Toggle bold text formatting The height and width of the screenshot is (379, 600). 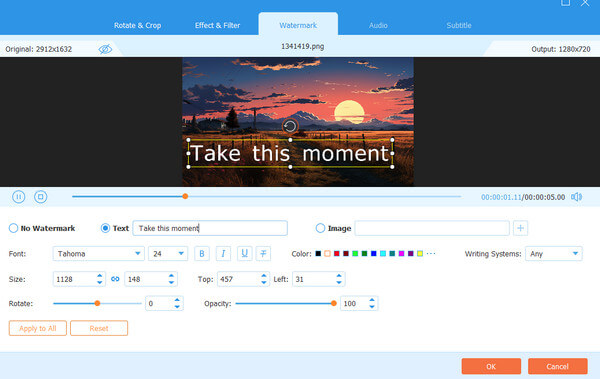pos(202,253)
